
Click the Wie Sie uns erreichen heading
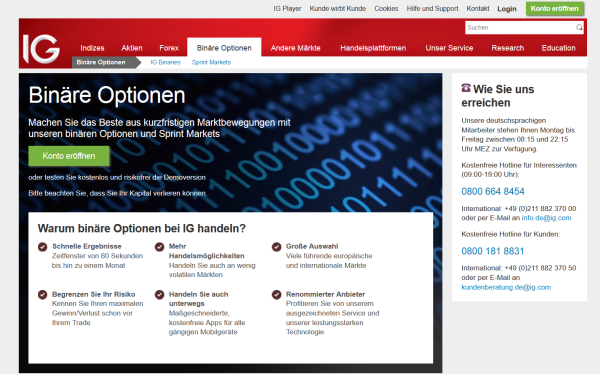tap(497, 96)
